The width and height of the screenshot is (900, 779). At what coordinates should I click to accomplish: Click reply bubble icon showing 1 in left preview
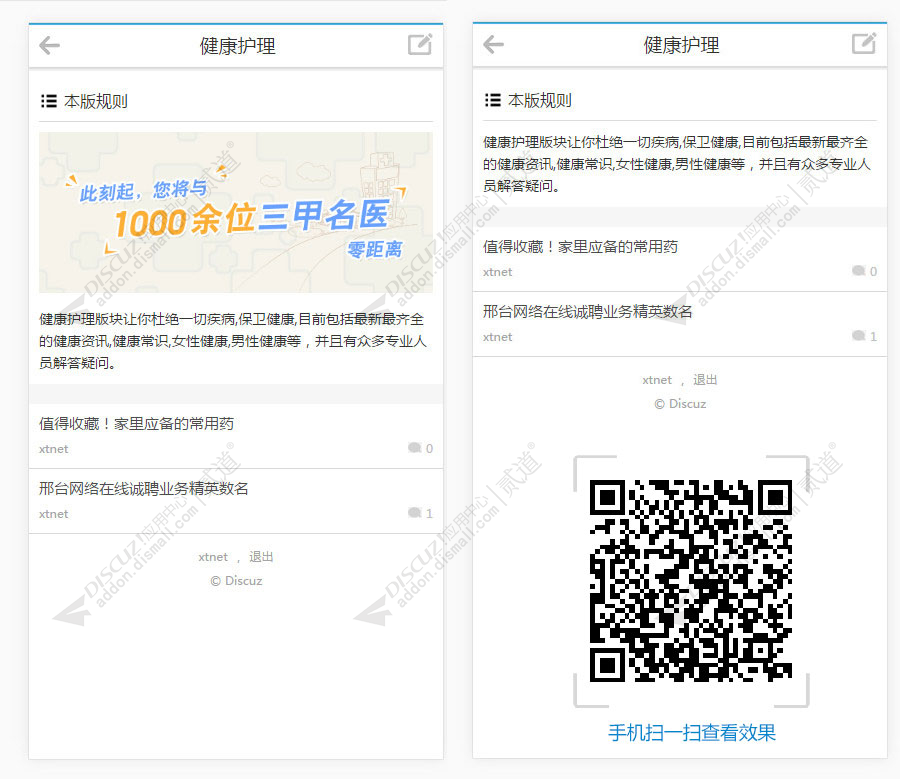(x=414, y=513)
